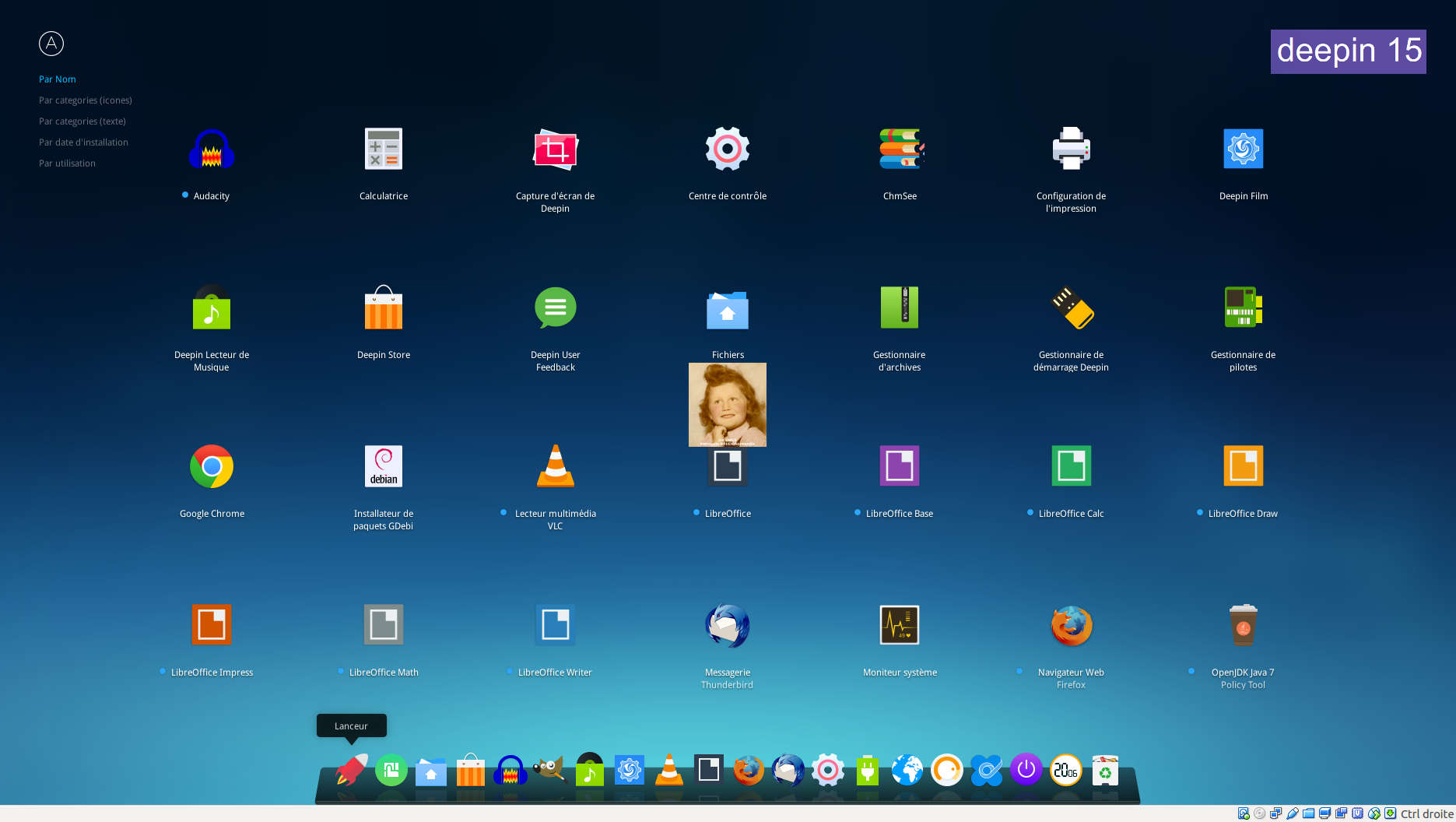
Task: Launch Firefox from the dock
Action: [x=749, y=771]
